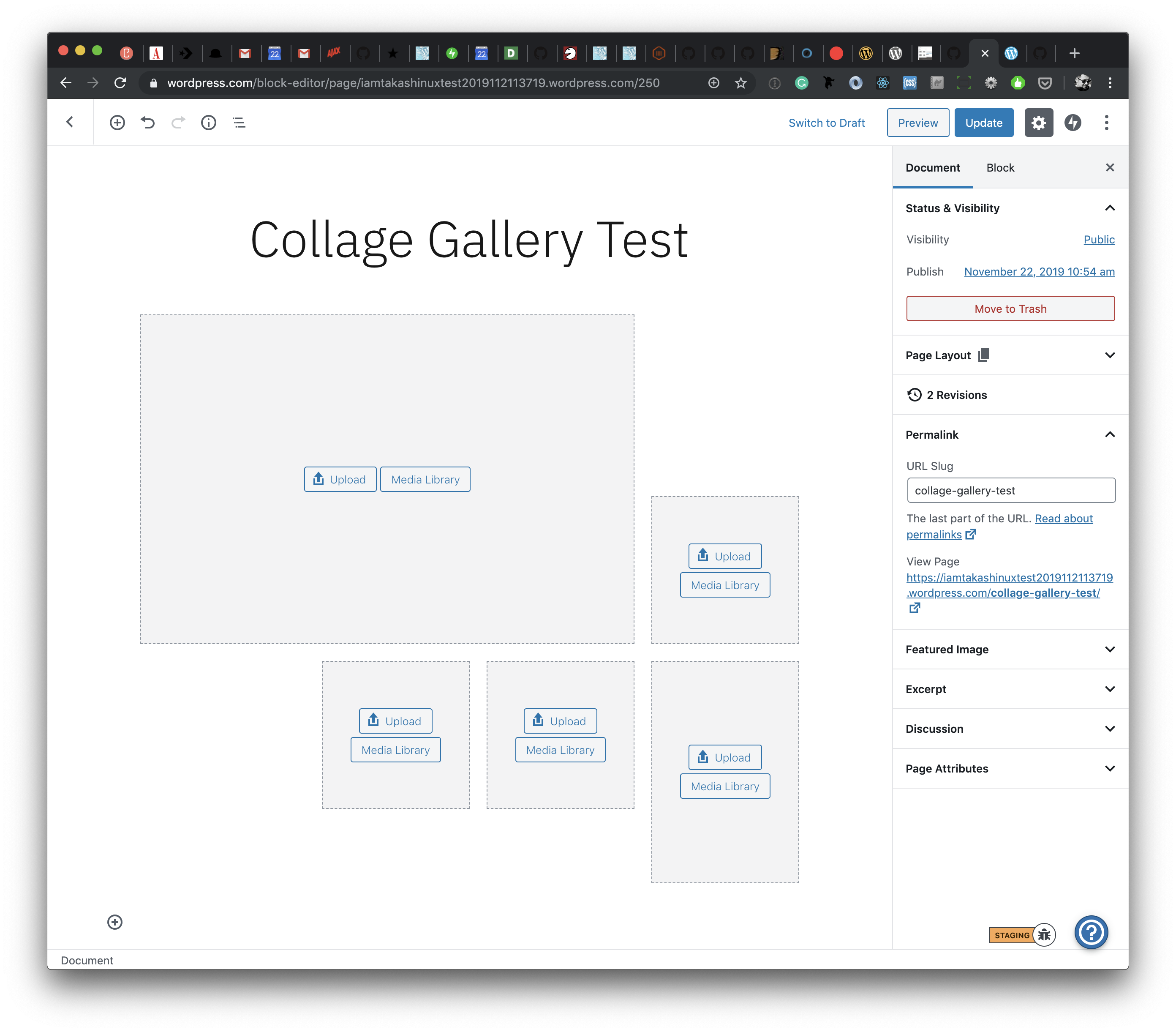Click the URL Slug input field

coord(1010,490)
